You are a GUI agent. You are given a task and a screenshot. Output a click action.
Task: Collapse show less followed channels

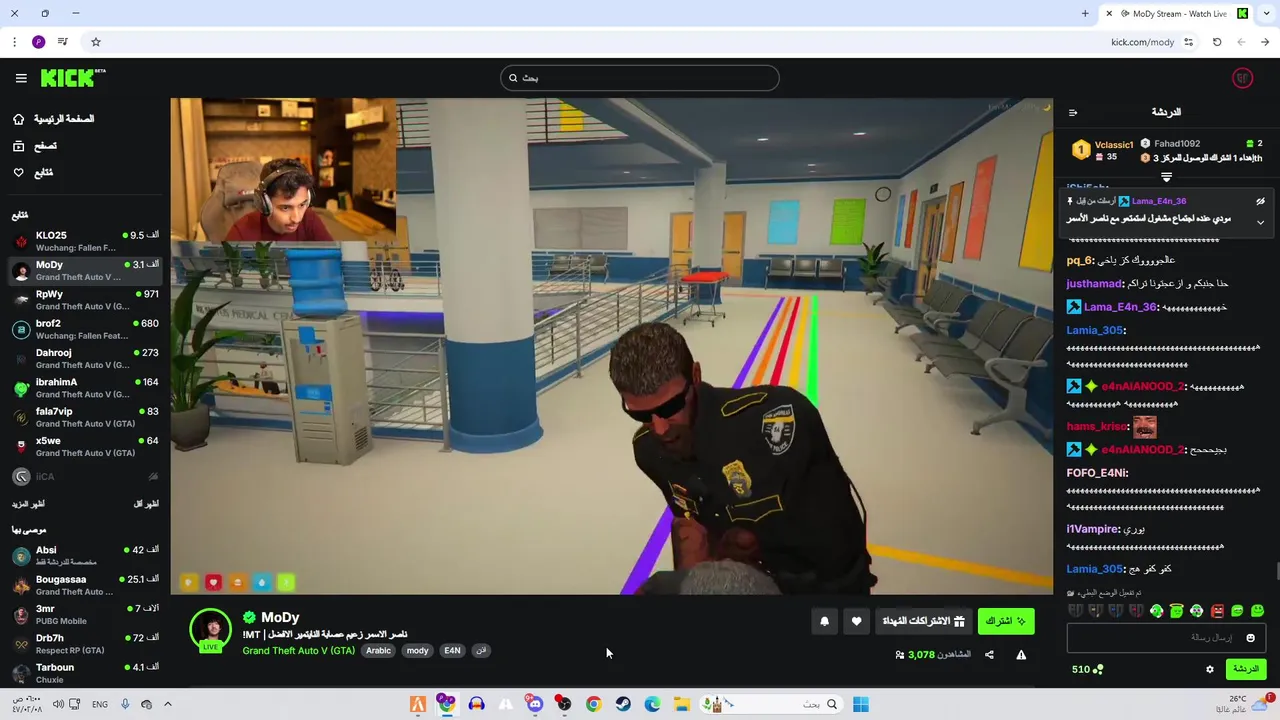point(146,504)
